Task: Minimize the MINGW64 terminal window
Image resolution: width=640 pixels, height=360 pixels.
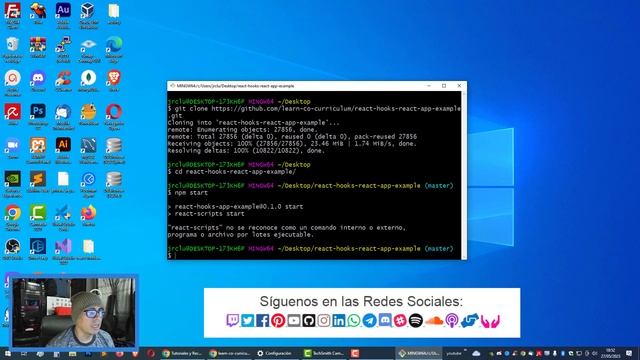Action: coord(429,86)
